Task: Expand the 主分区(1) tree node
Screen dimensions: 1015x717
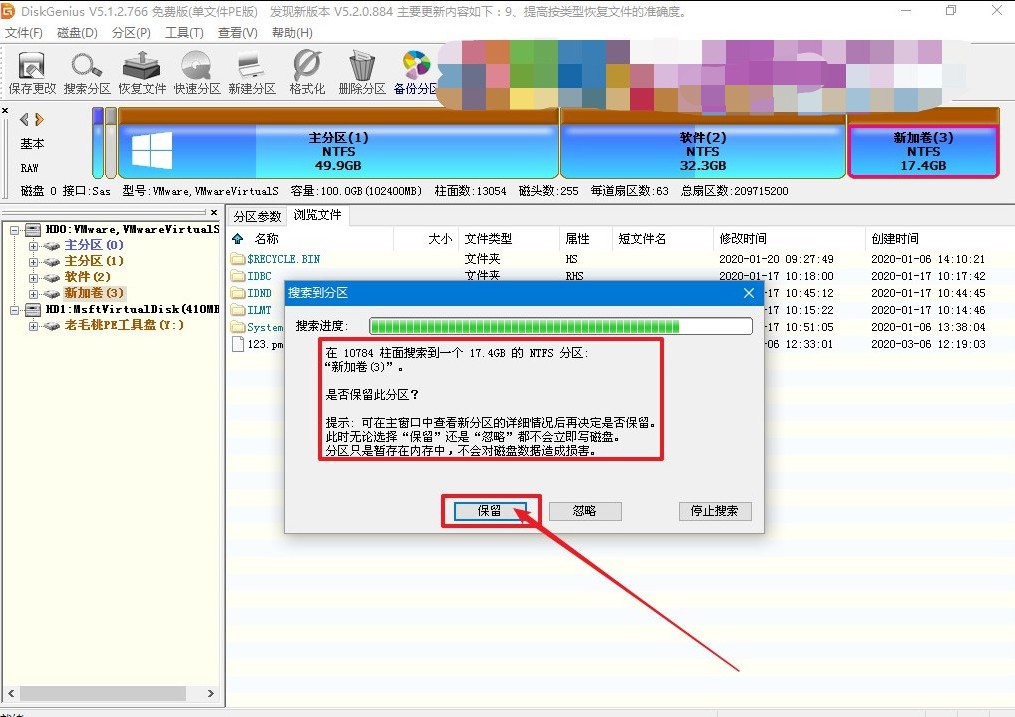Action: click(x=33, y=262)
